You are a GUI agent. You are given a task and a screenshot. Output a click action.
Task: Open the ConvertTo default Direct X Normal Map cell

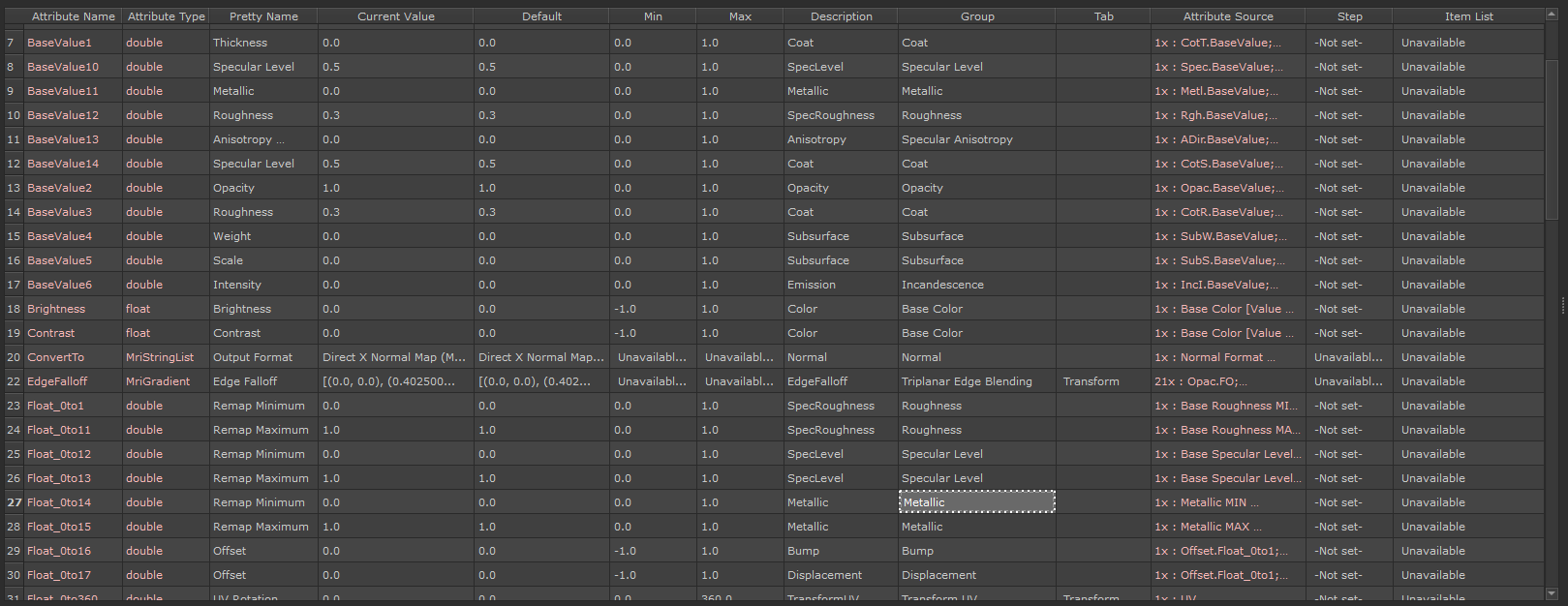(x=540, y=357)
